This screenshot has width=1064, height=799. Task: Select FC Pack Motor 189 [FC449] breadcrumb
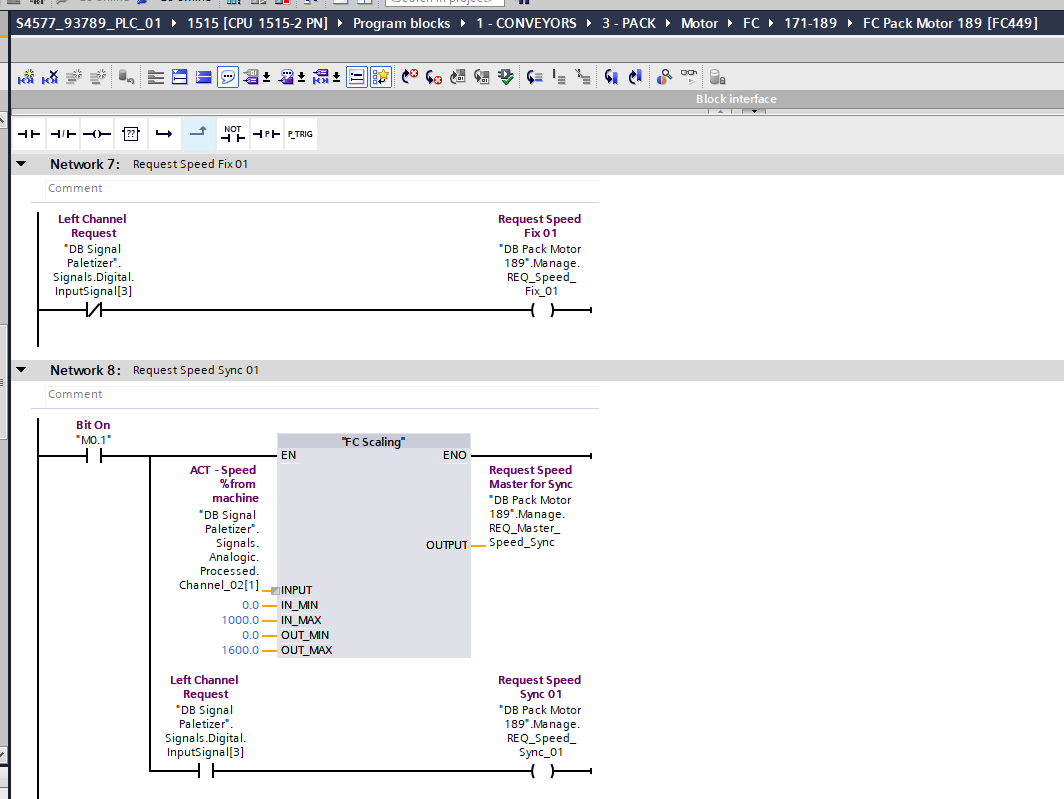(x=950, y=23)
